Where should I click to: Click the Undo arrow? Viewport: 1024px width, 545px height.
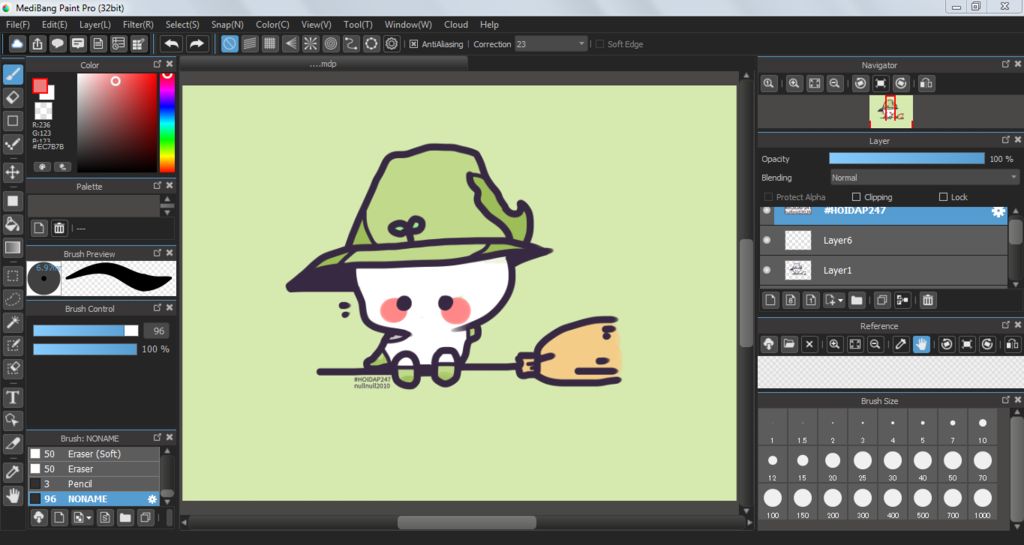coord(172,44)
